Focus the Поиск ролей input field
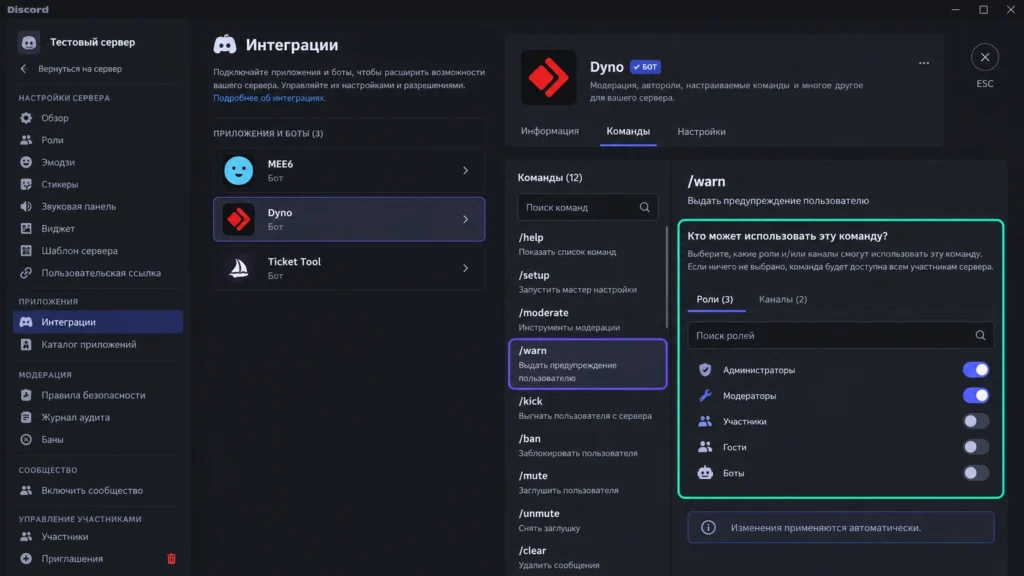Screen dimensions: 1024x576 coord(840,335)
